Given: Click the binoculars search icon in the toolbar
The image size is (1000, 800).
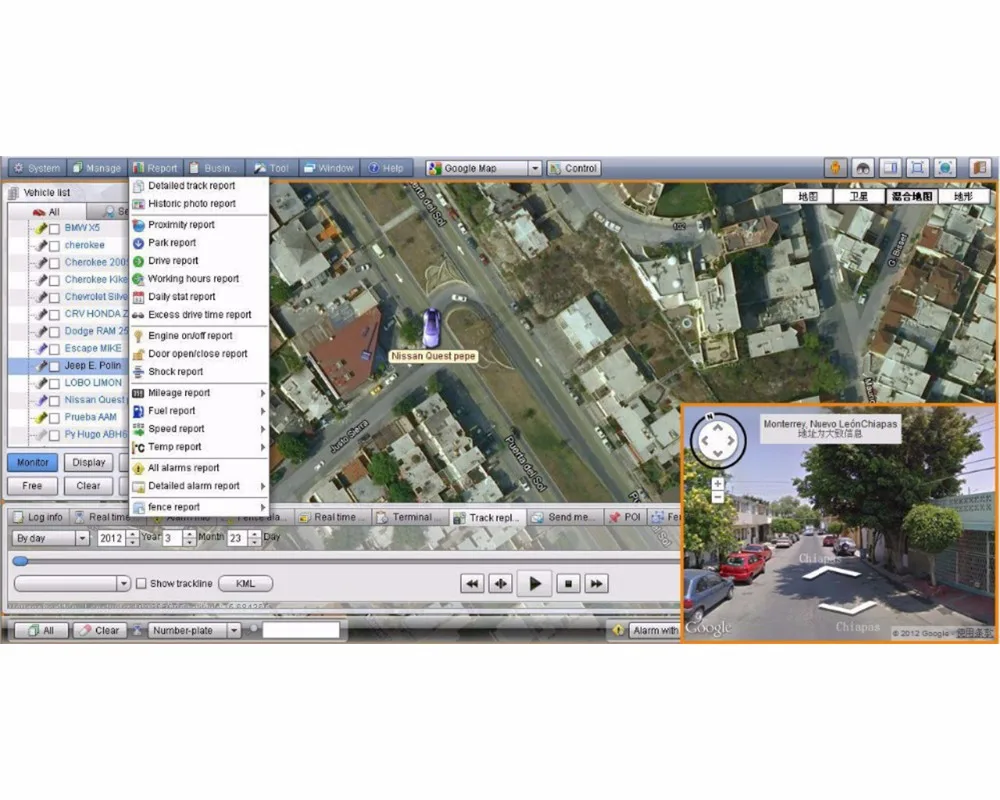Looking at the screenshot, I should click(862, 168).
